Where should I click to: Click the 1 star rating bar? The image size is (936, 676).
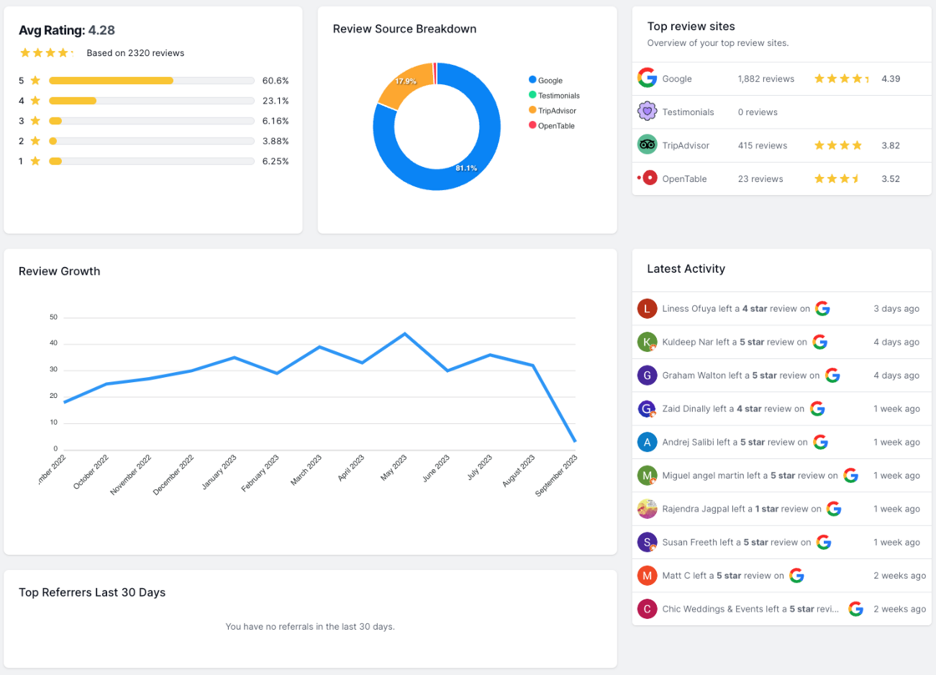[x=151, y=161]
